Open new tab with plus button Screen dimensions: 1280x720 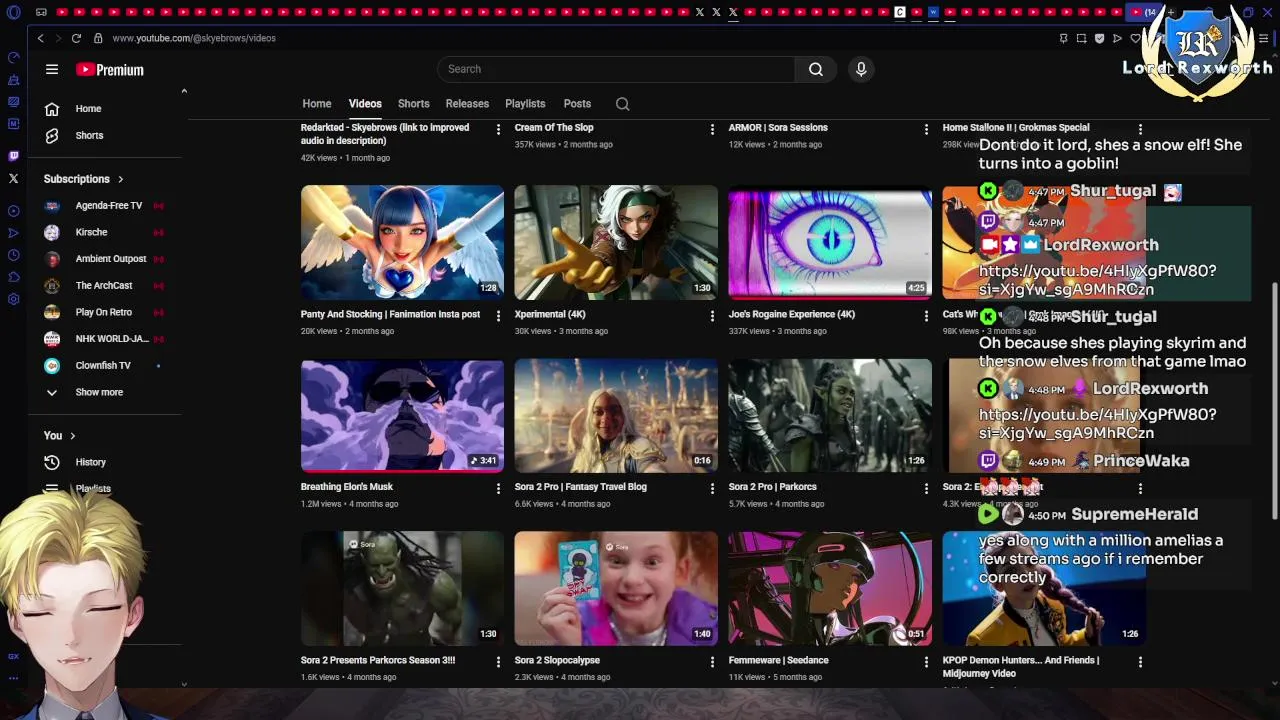(1172, 12)
